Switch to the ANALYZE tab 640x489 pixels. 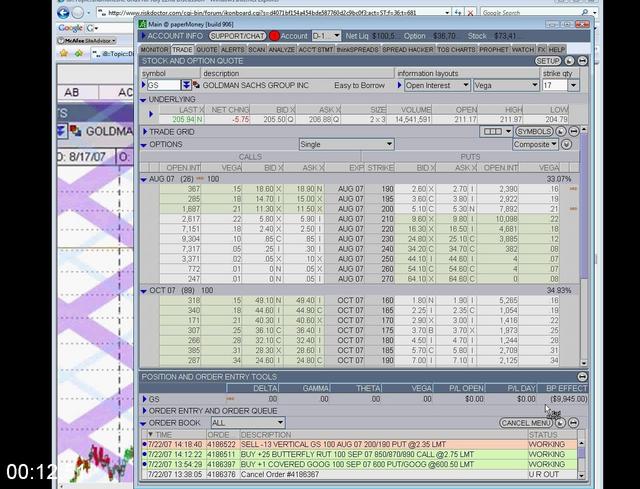282,49
